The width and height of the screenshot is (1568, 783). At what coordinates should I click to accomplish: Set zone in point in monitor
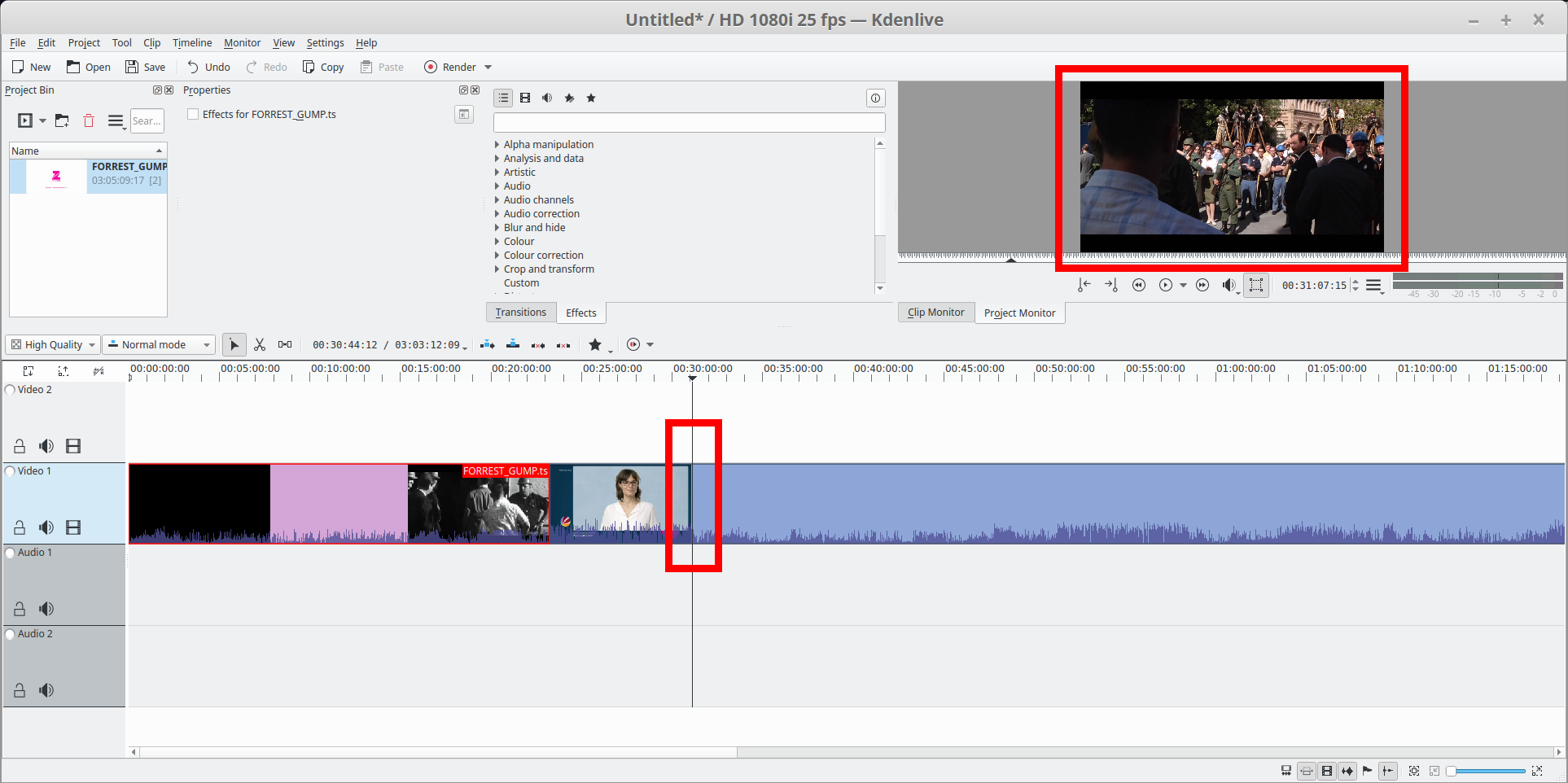click(1084, 285)
